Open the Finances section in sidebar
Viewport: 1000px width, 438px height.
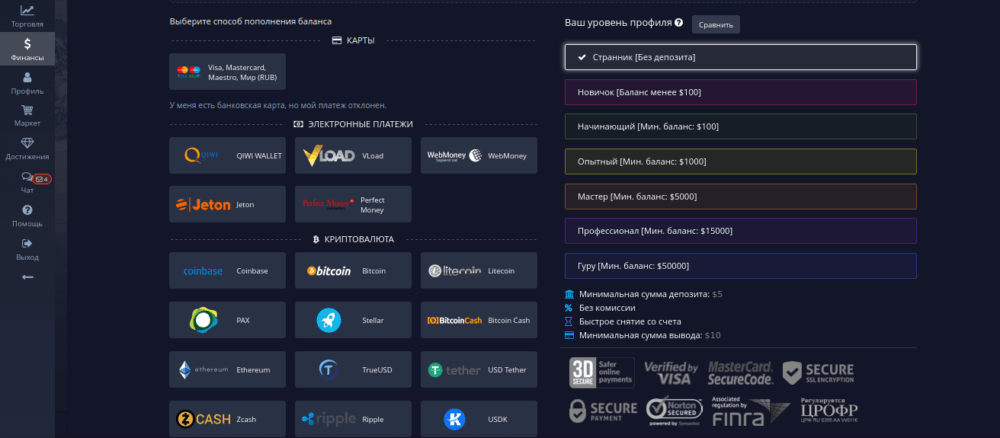tap(27, 49)
